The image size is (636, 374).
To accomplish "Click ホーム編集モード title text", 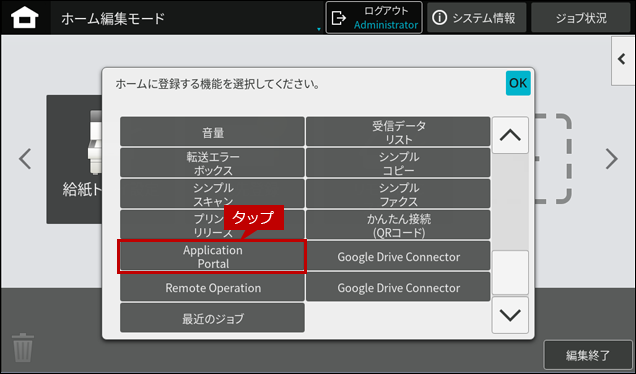I will click(113, 18).
